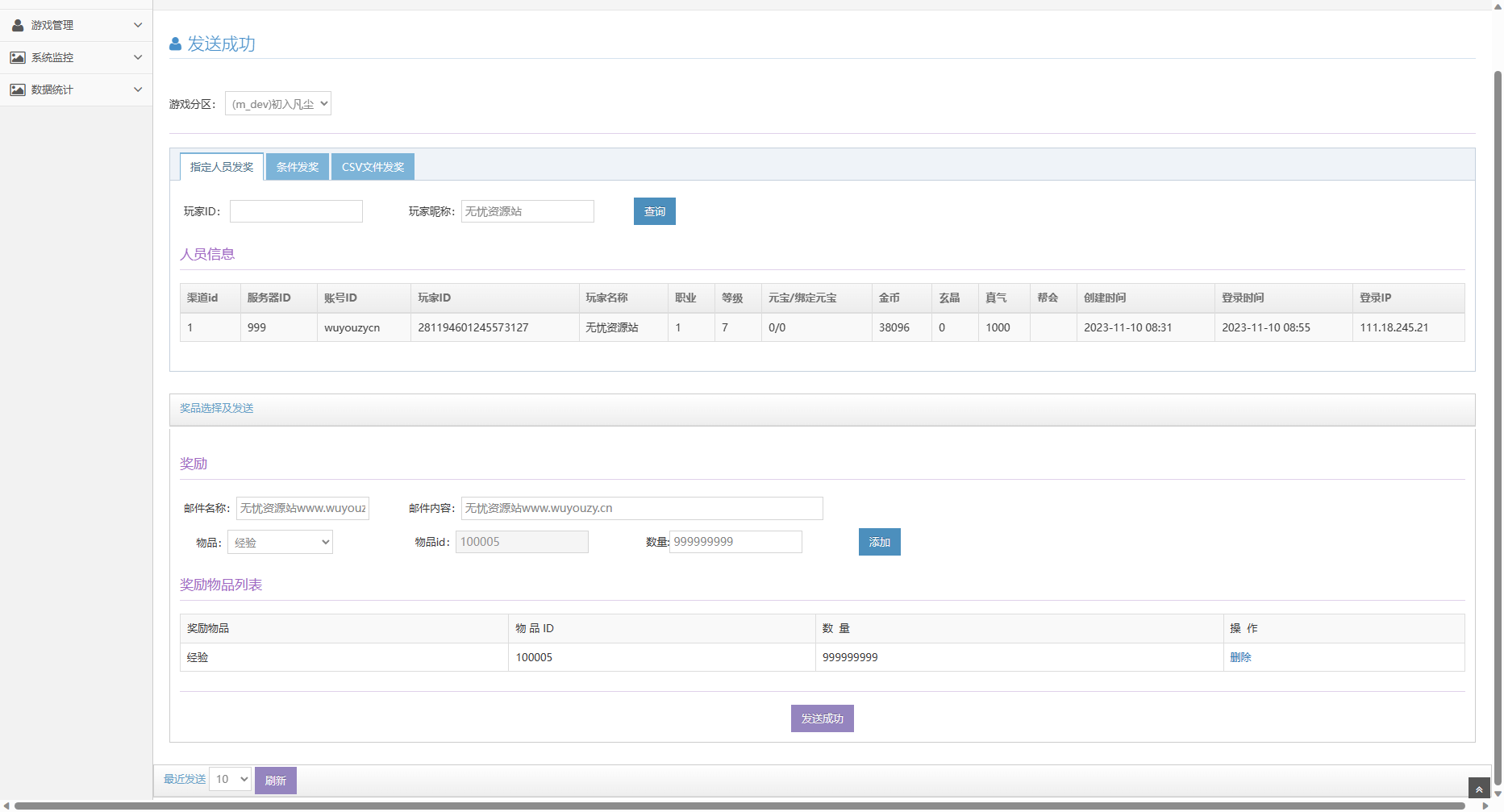Screen dimensions: 1504x812
Task: Click the back-to-top arrow icon
Action: click(1479, 789)
